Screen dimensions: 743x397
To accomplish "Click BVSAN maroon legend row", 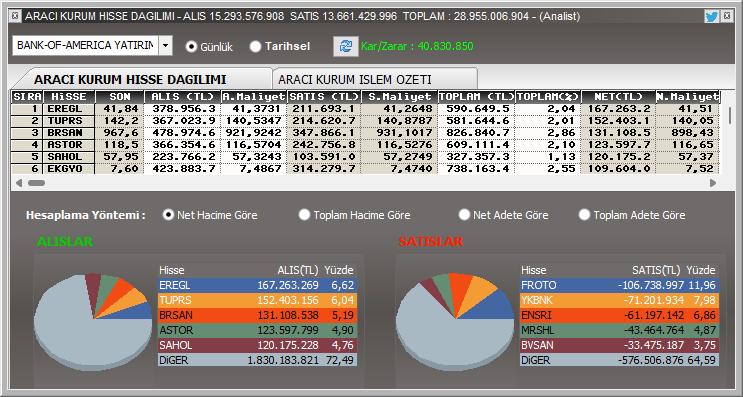I will point(619,345).
